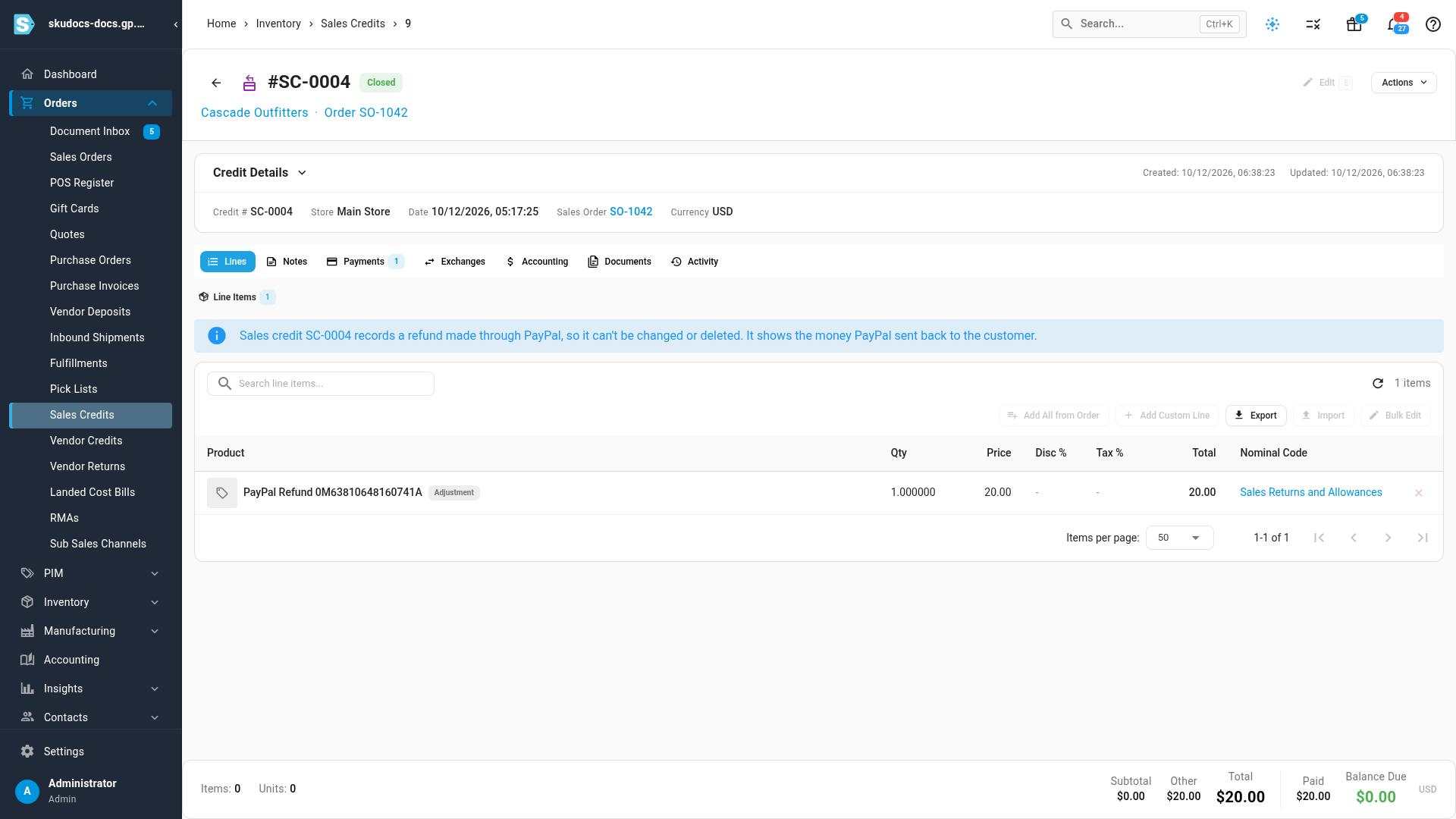Click the global Search box
Viewport: 1456px width, 819px height.
pos(1149,24)
